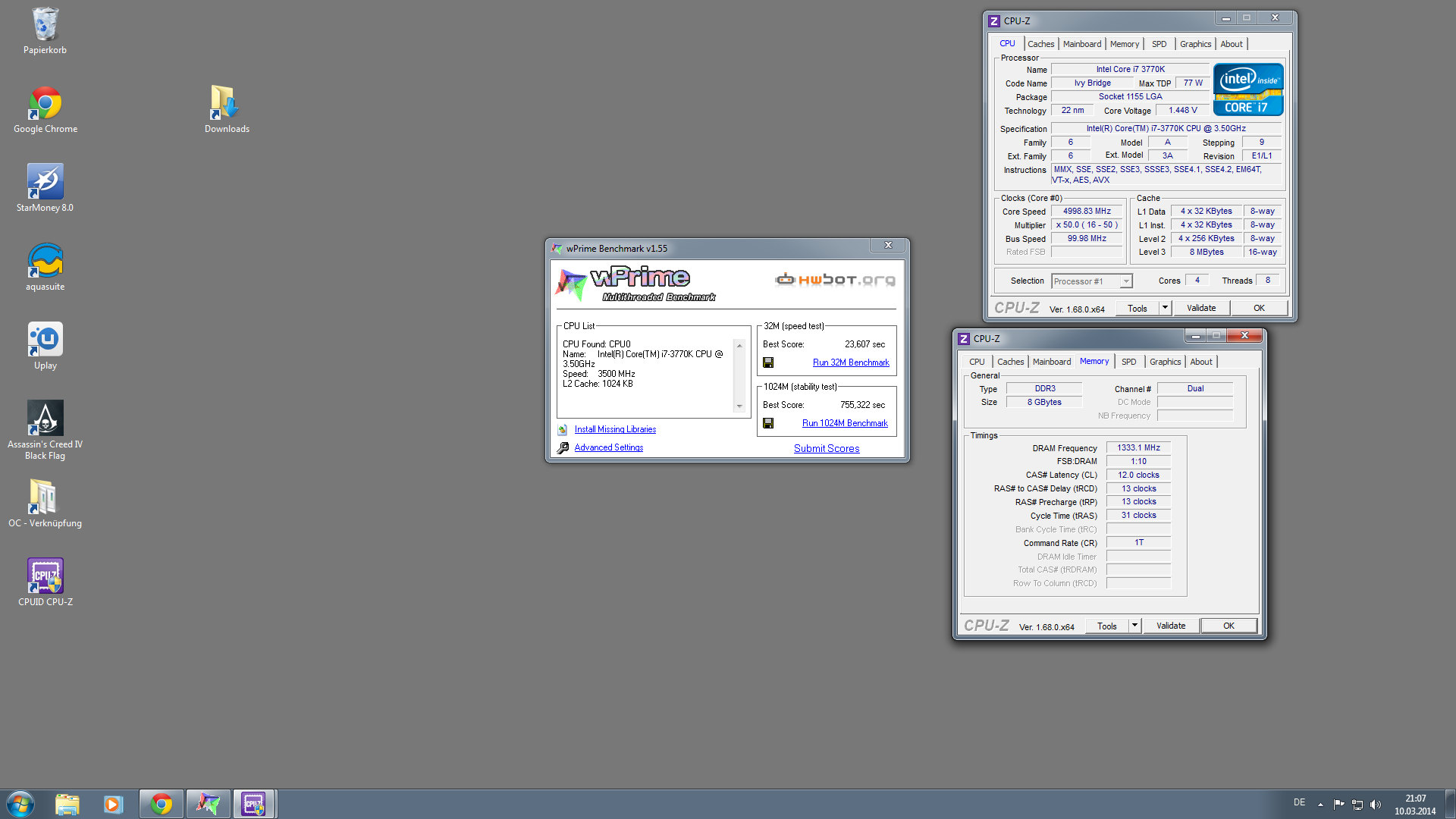Open Windows Explorer from the taskbar
The image size is (1456, 819).
tap(67, 804)
